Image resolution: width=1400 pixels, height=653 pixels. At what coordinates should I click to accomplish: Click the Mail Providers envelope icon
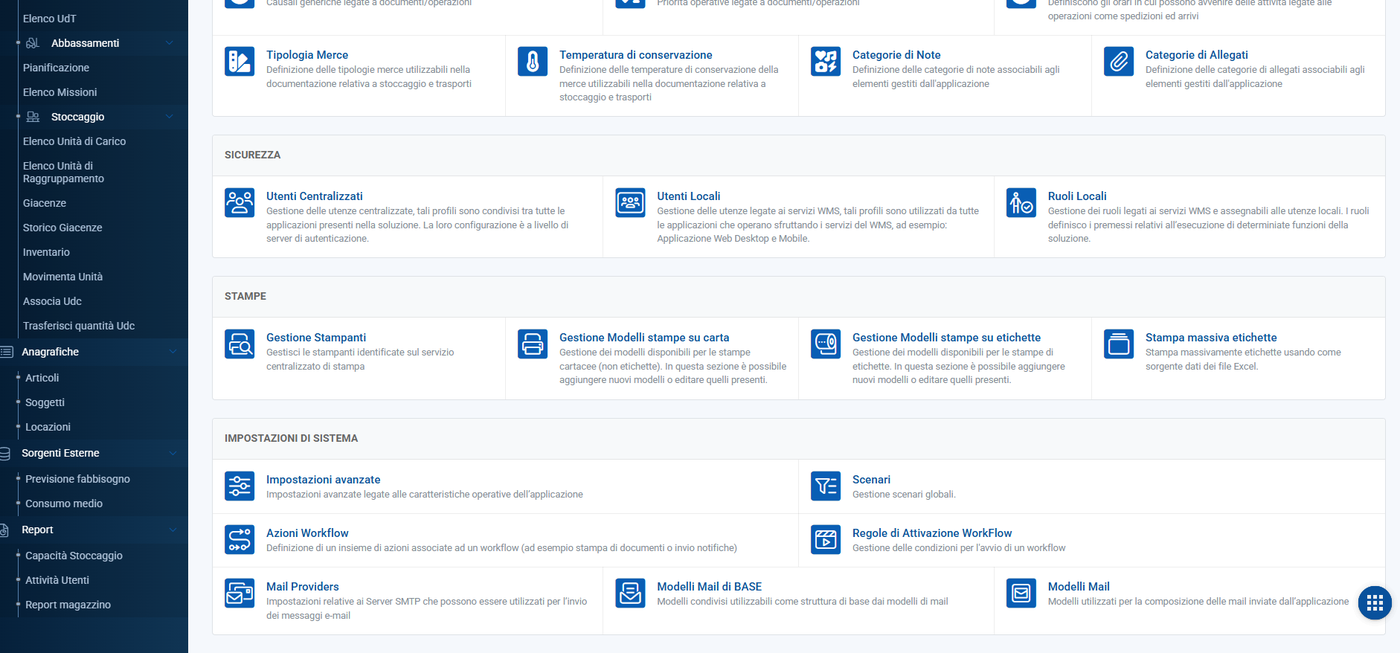pyautogui.click(x=239, y=593)
